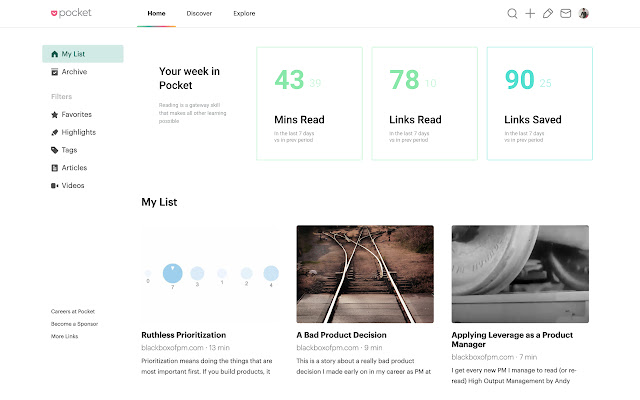Viewport: 640px width, 400px height.
Task: Click the railroad tracks thumbnail
Action: pyautogui.click(x=365, y=274)
